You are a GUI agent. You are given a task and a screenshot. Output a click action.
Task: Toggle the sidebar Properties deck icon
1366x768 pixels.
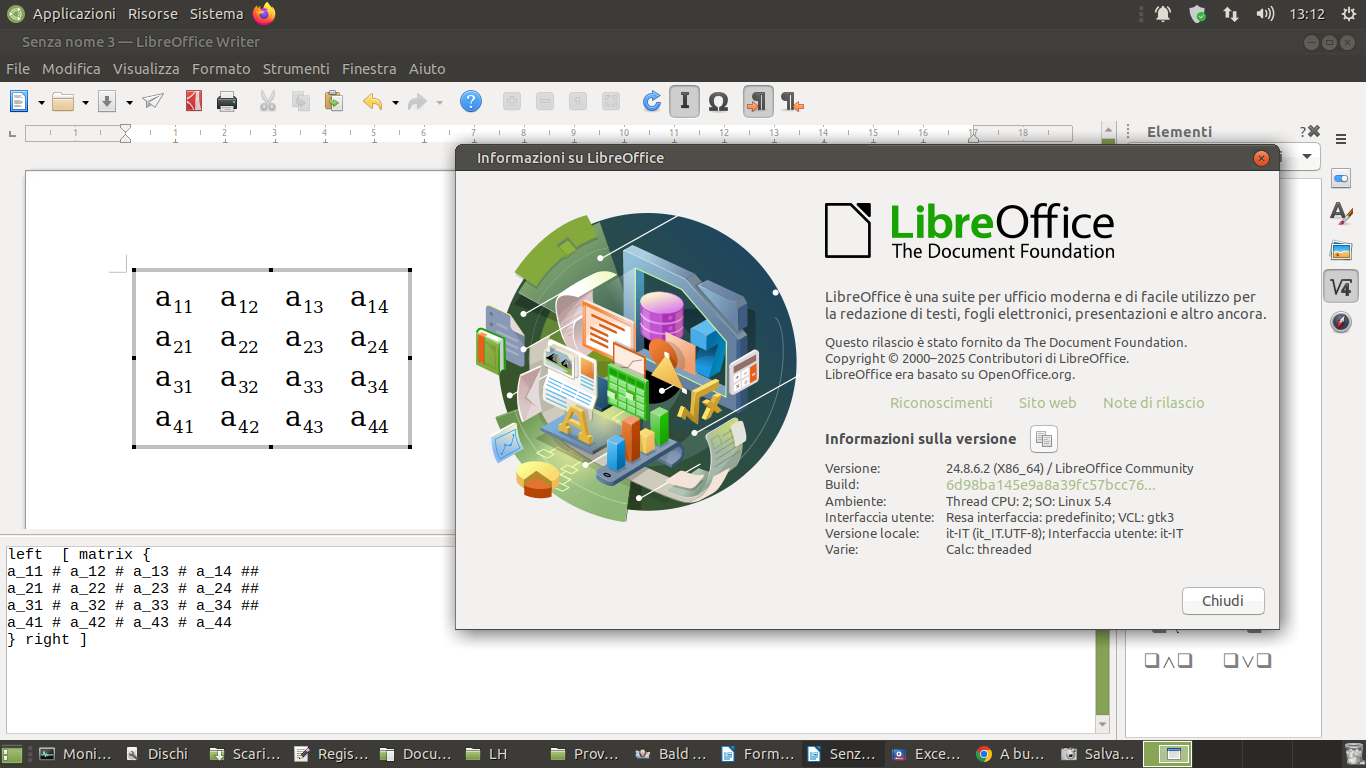click(x=1341, y=177)
